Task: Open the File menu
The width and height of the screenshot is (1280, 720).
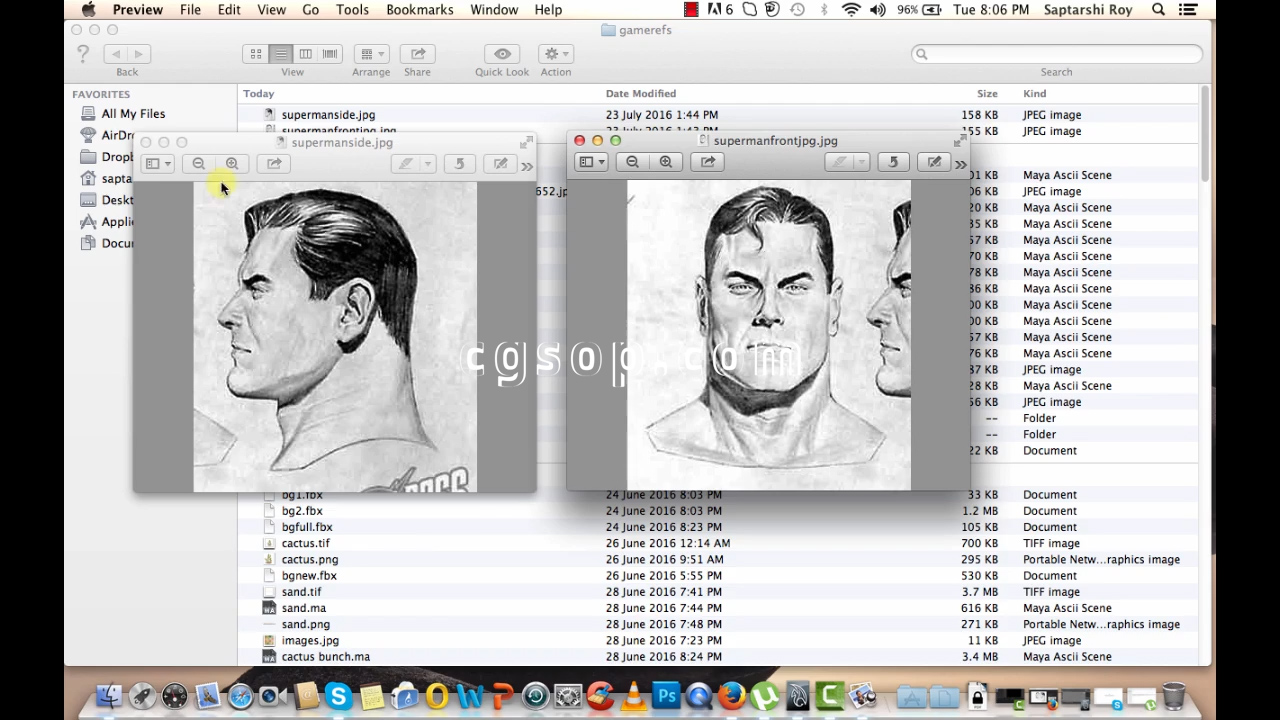Action: coord(190,10)
